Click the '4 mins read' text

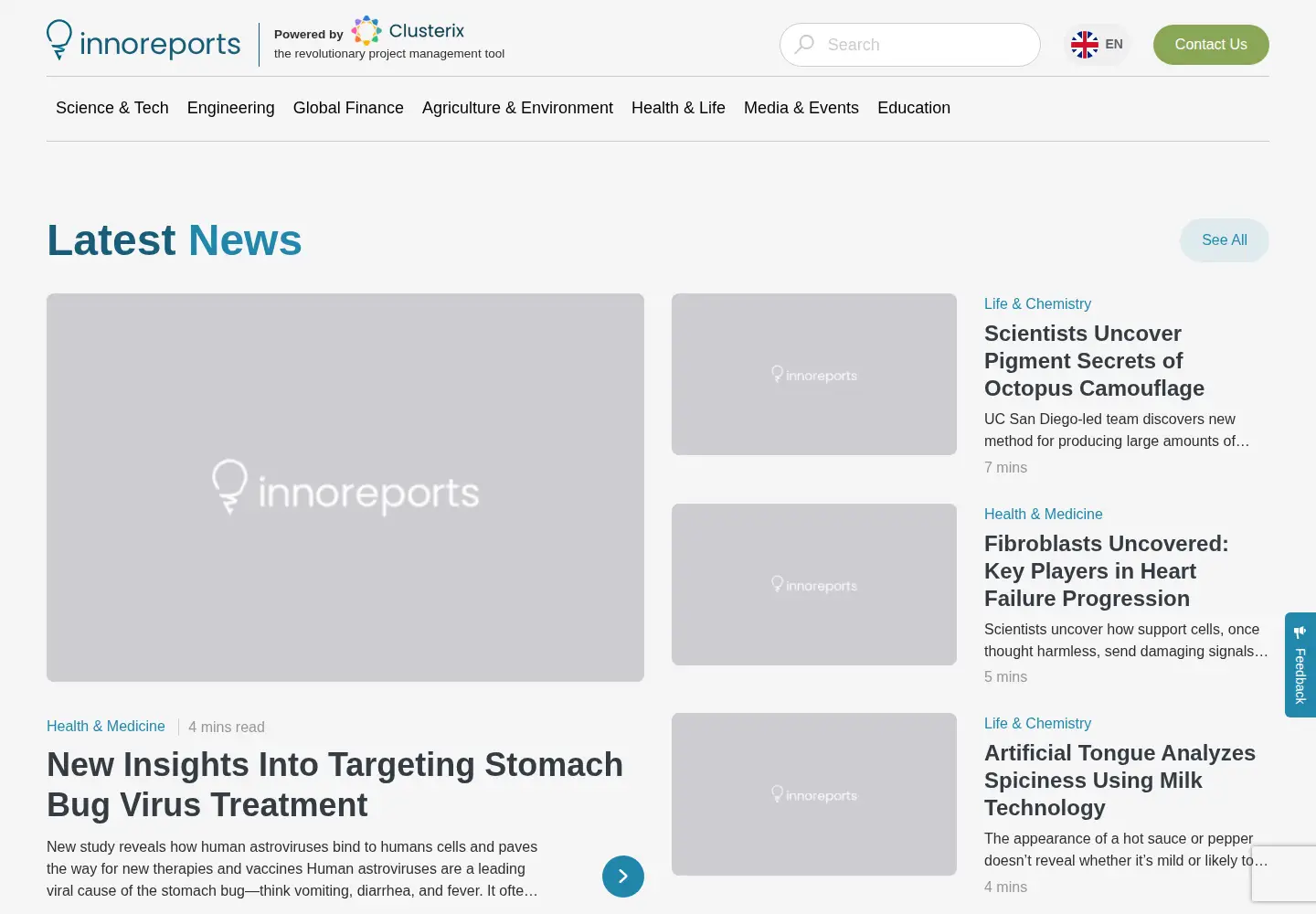[x=227, y=727]
